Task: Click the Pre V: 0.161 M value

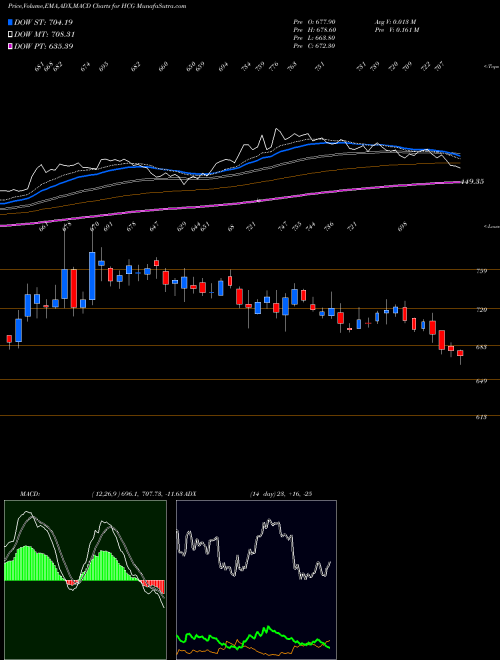Action: click(396, 29)
